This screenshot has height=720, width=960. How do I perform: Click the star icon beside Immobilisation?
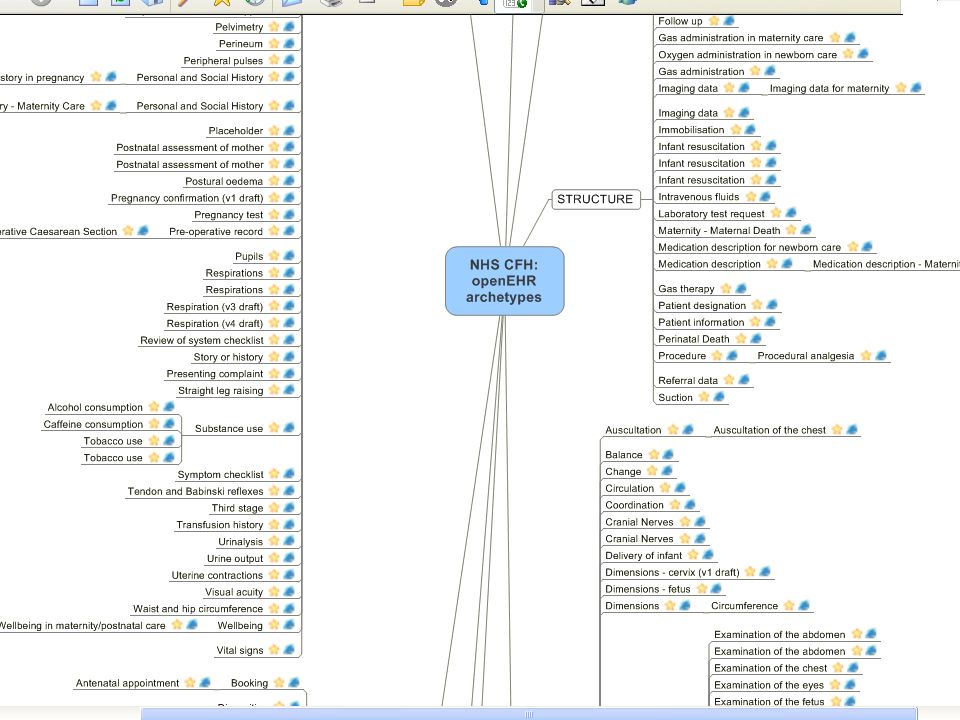[x=736, y=129]
